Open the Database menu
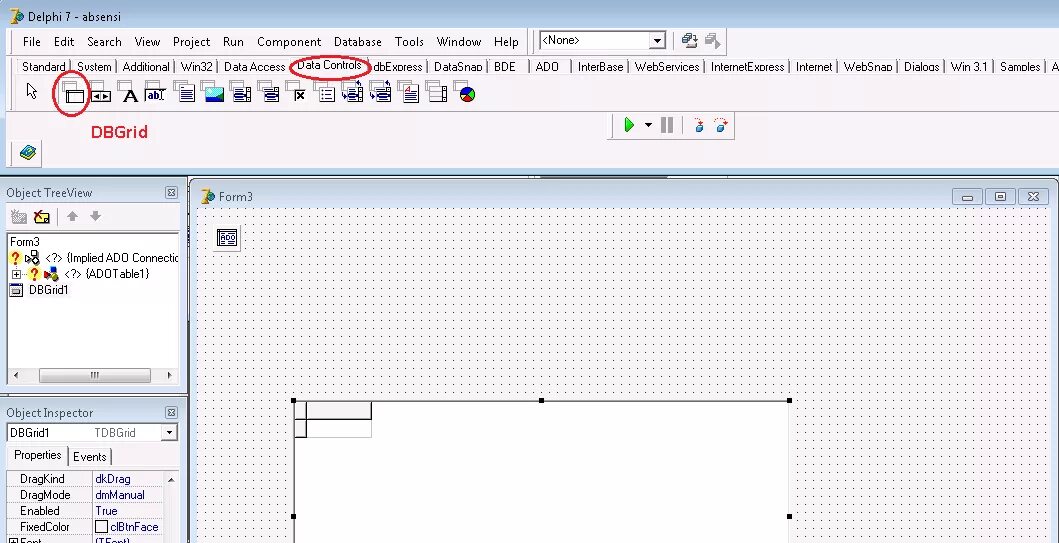Screen dimensions: 1059x543 [x=358, y=42]
